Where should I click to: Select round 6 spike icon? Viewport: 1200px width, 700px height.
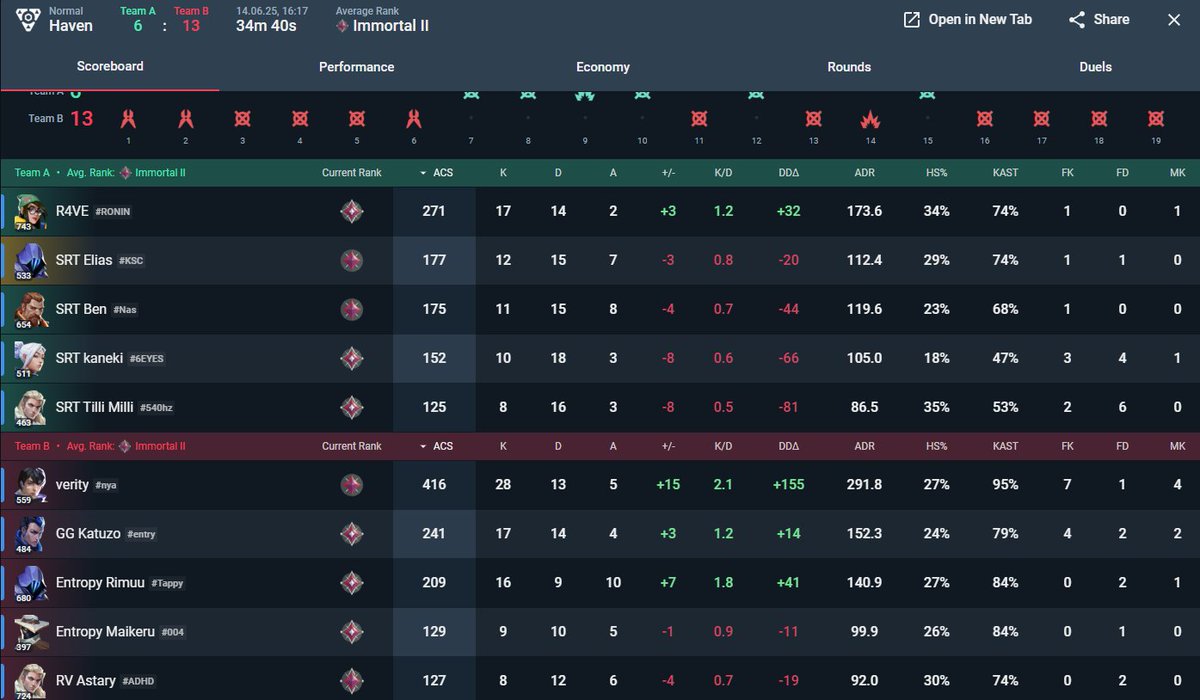pyautogui.click(x=413, y=119)
